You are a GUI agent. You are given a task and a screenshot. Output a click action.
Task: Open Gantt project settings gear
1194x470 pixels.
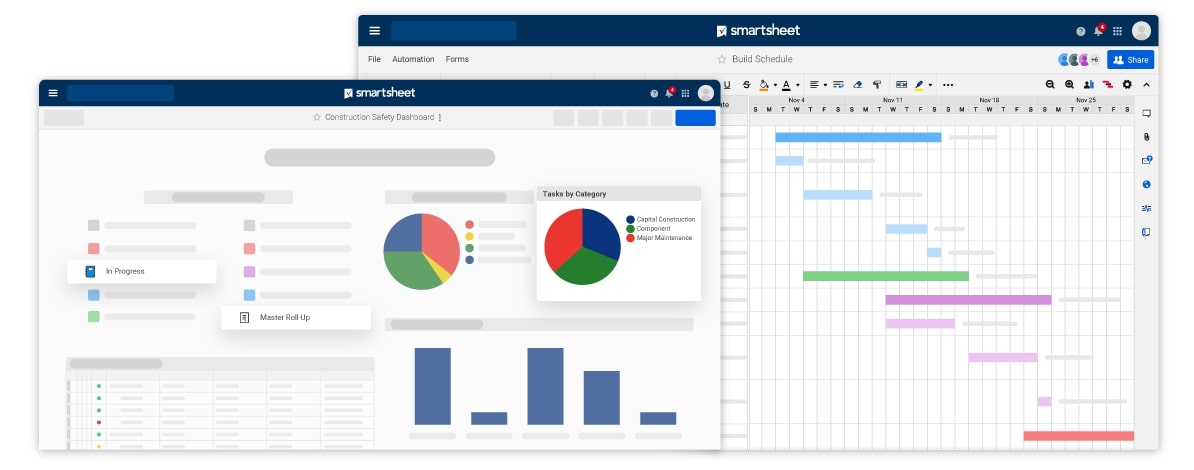(x=1127, y=85)
